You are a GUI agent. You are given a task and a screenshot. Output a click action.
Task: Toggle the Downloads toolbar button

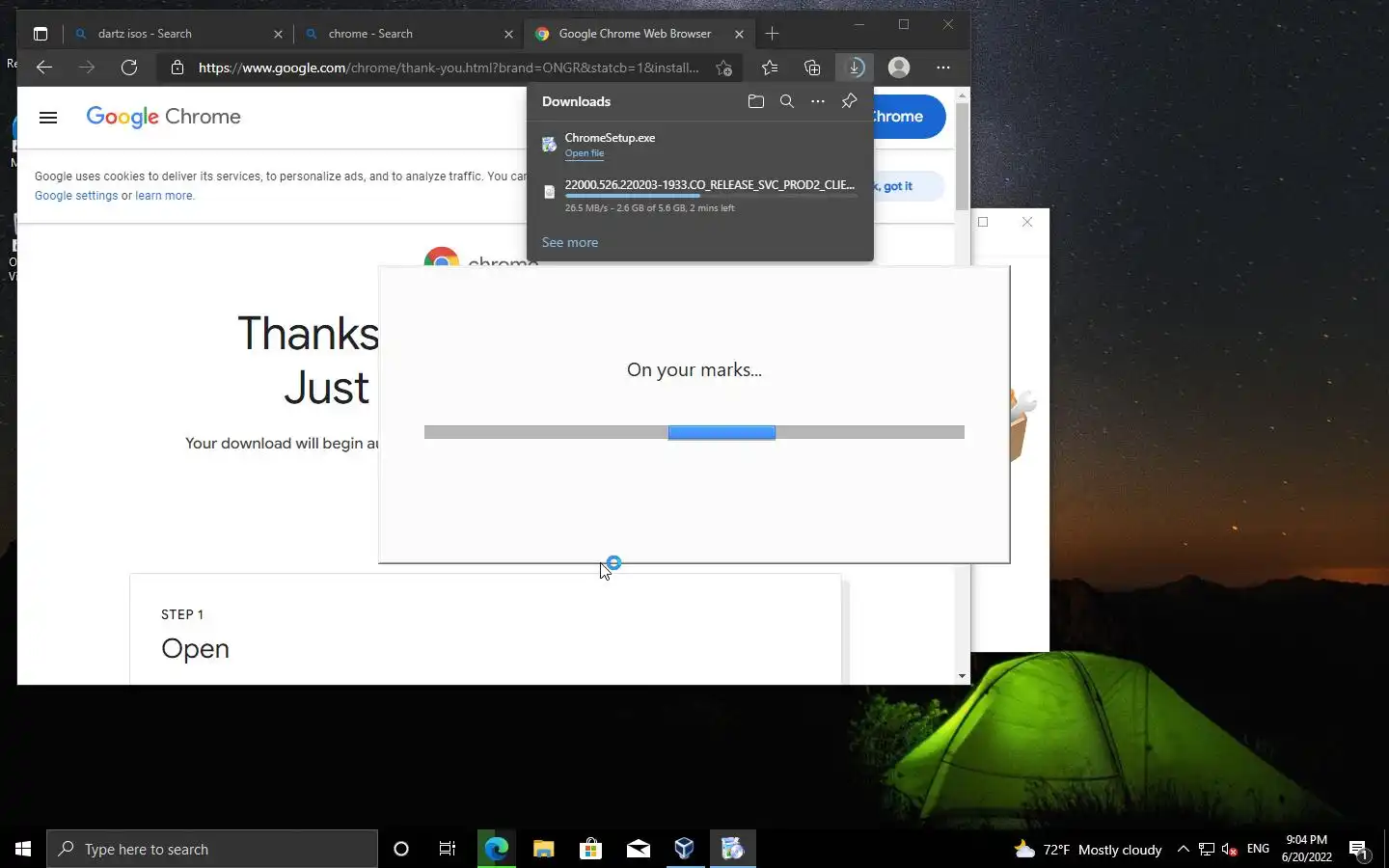click(x=855, y=68)
